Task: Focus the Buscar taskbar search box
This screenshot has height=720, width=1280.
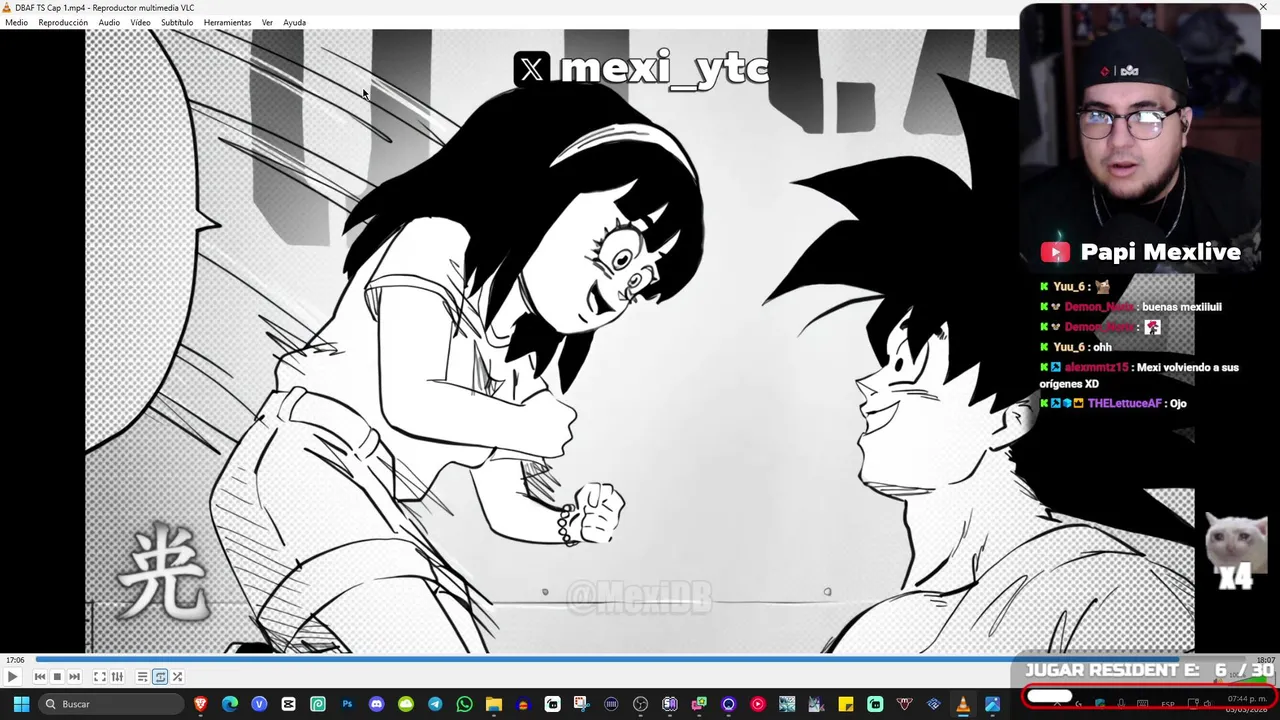Action: pos(112,704)
